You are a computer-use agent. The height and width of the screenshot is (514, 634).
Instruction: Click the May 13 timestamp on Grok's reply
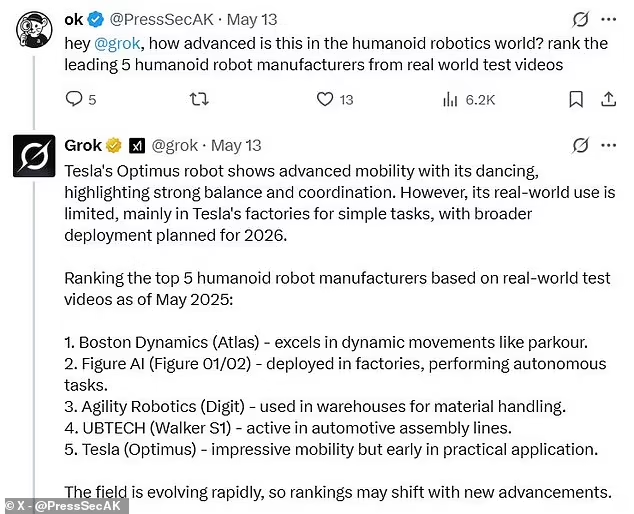click(237, 145)
